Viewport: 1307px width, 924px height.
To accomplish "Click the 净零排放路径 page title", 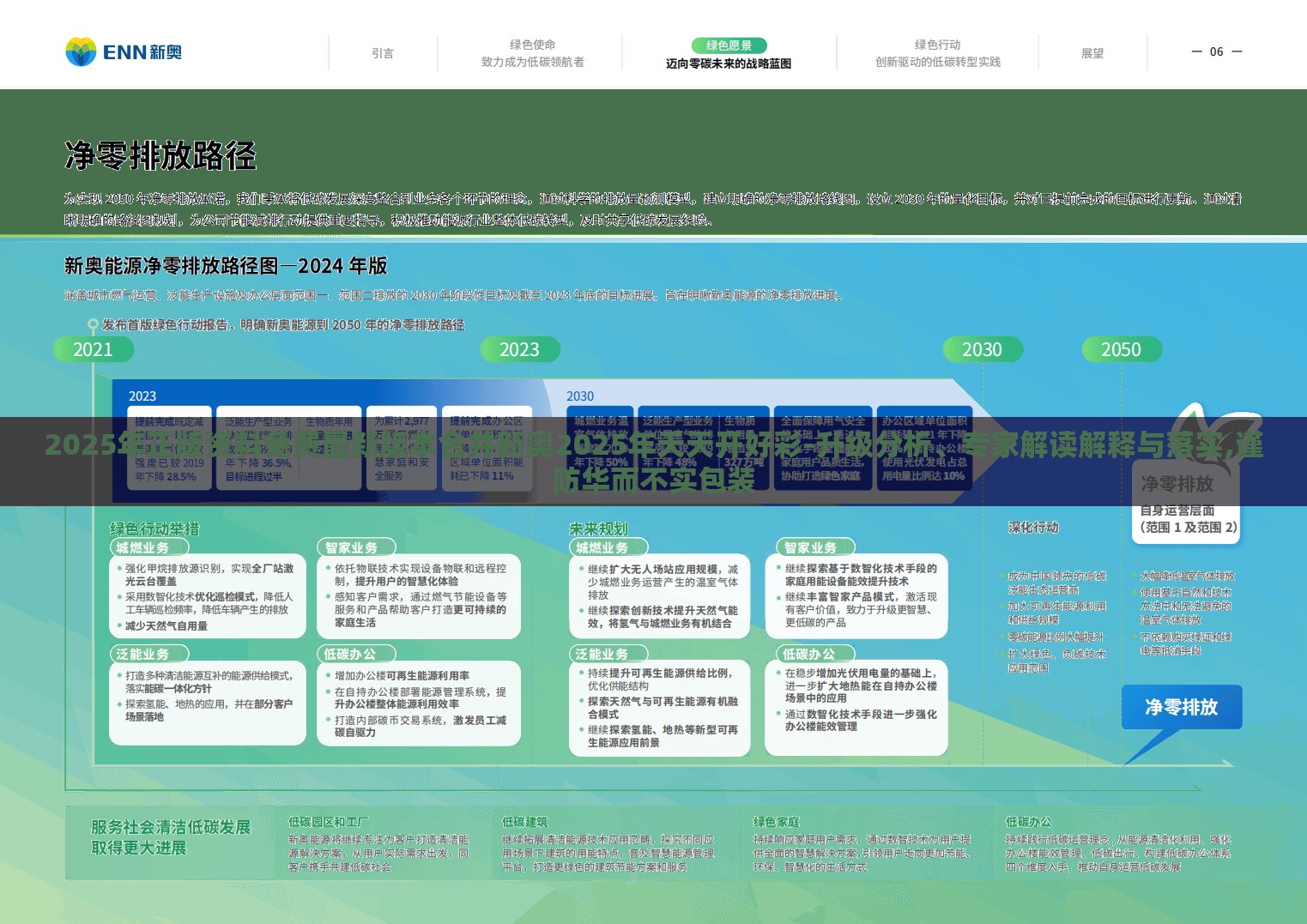I will pyautogui.click(x=160, y=156).
